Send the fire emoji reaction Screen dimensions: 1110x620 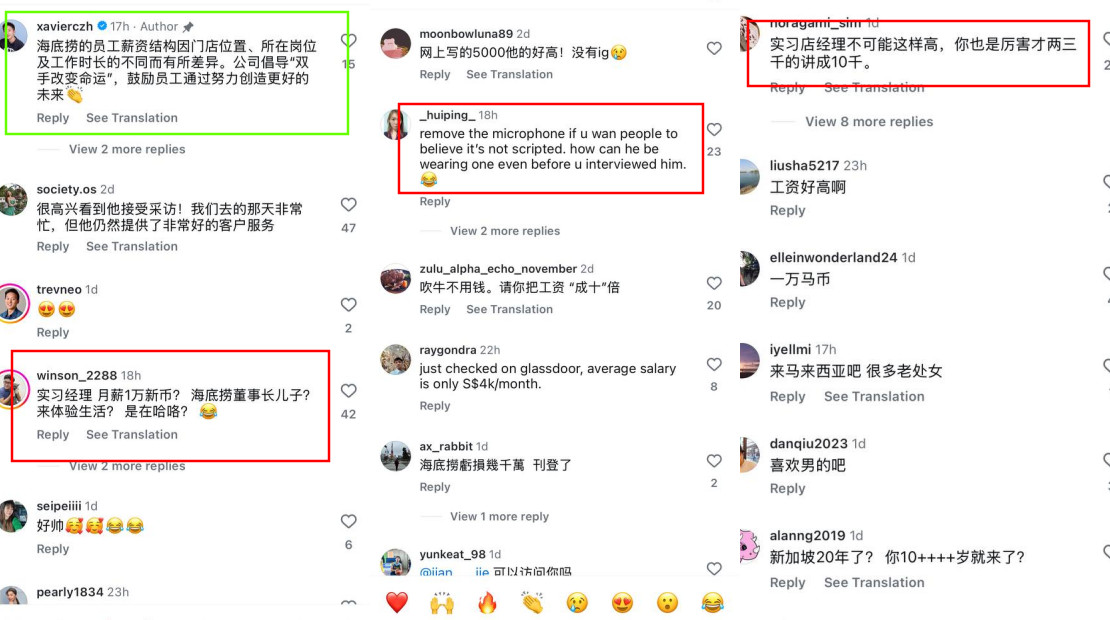pyautogui.click(x=487, y=602)
